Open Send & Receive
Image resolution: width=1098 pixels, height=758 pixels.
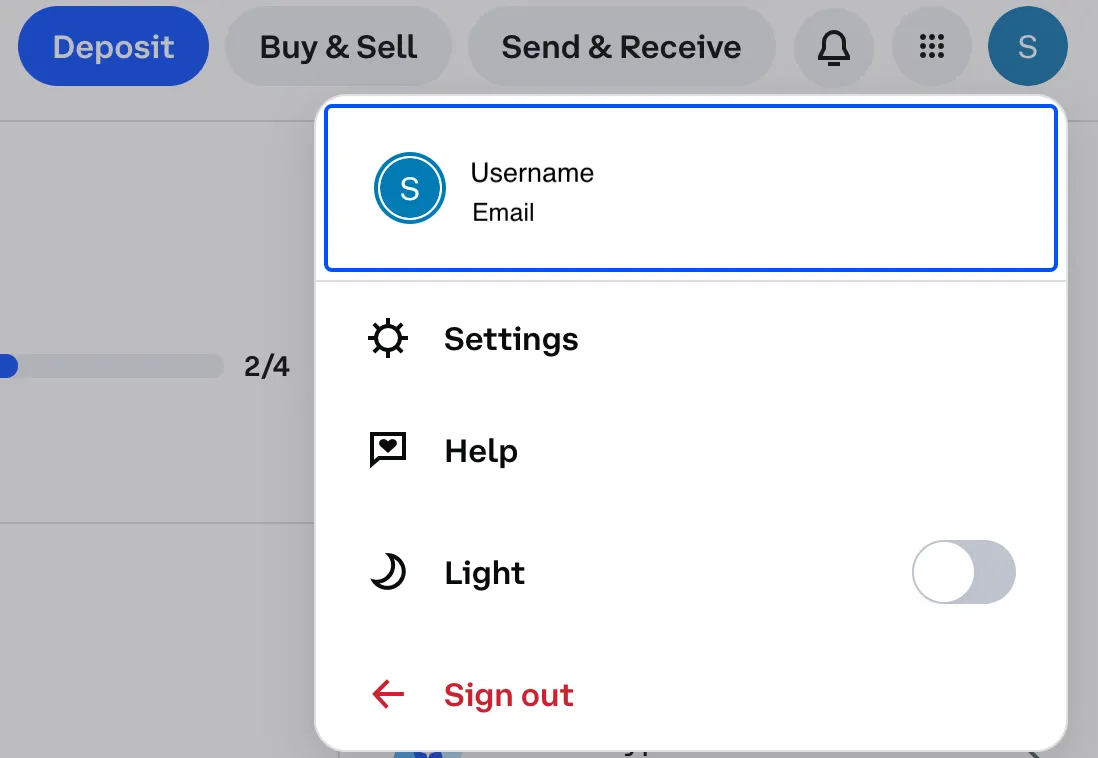coord(621,47)
